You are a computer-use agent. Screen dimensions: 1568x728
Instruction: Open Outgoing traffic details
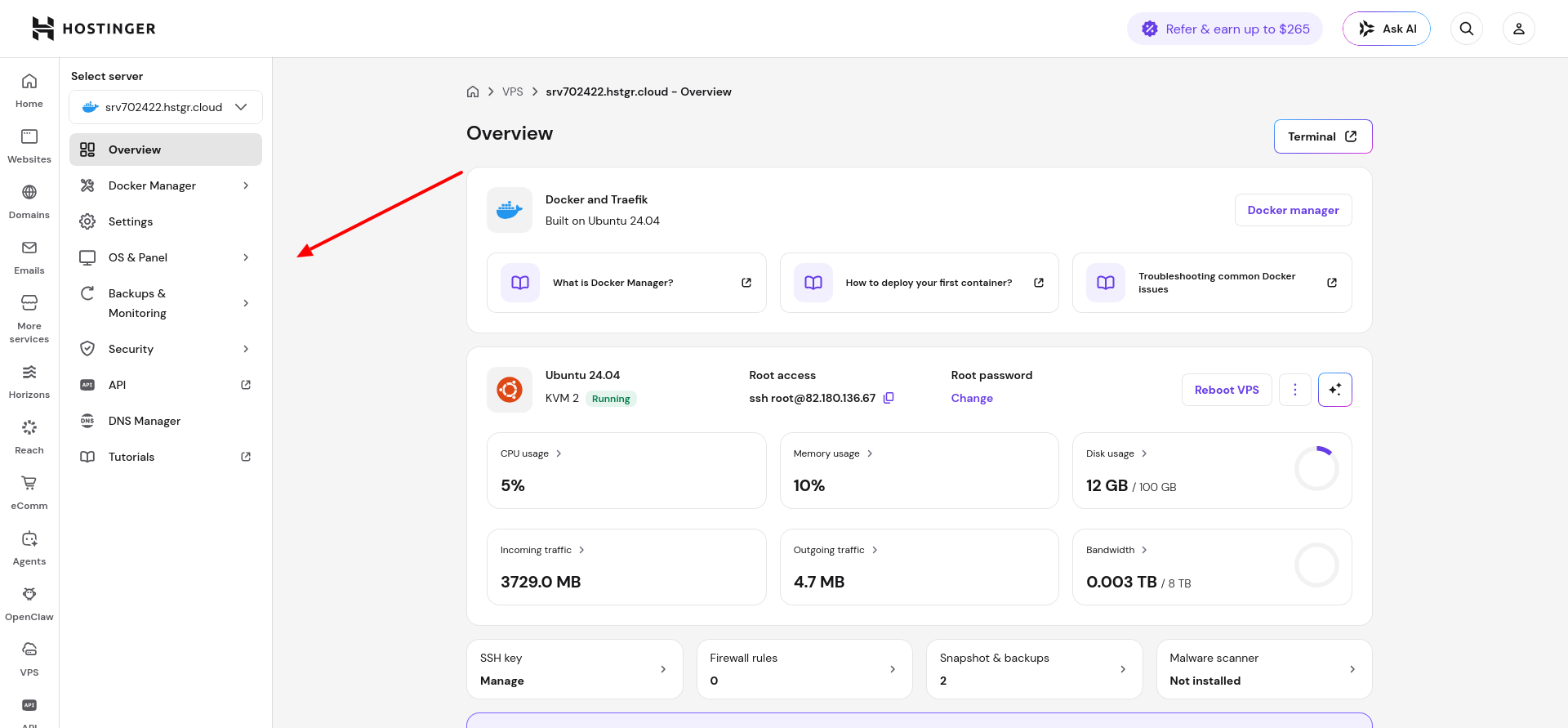(x=835, y=550)
